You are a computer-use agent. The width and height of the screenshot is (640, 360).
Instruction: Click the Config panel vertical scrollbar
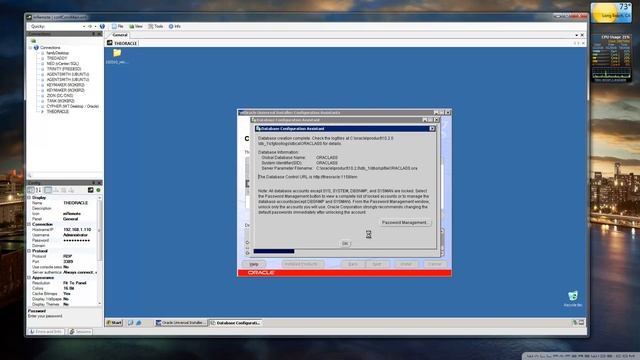pos(100,250)
